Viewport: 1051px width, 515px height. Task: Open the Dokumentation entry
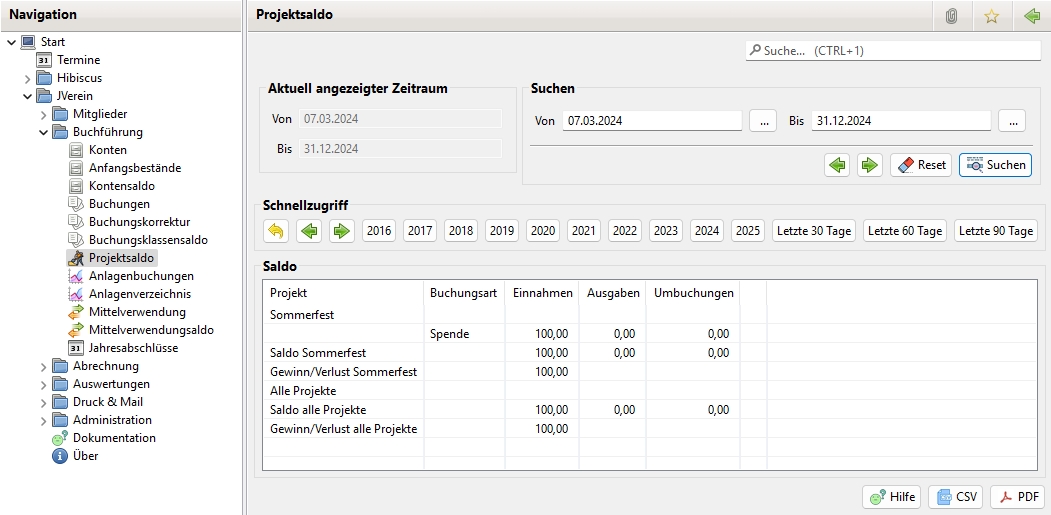coord(113,438)
